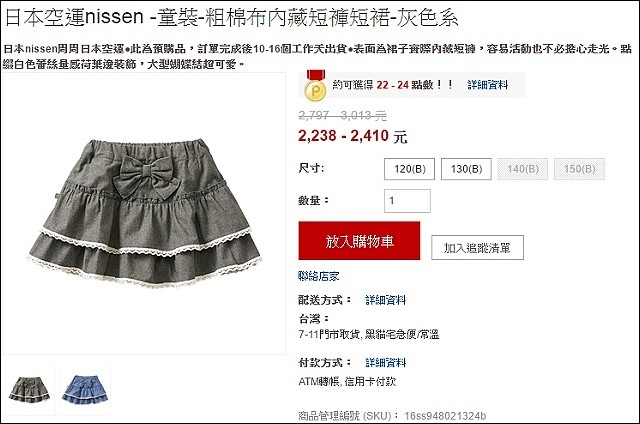
Task: Select size 130(B)
Action: 466,169
